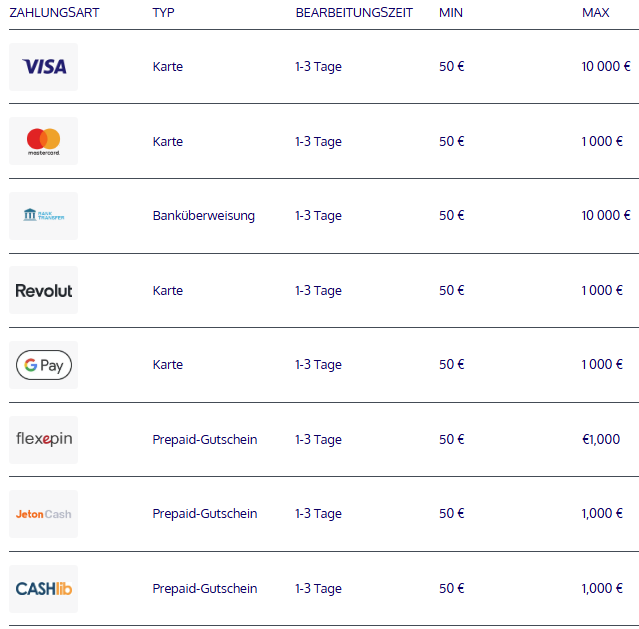639x629 pixels.
Task: Click the 10 000 € maximum for VISA
Action: pyautogui.click(x=606, y=66)
